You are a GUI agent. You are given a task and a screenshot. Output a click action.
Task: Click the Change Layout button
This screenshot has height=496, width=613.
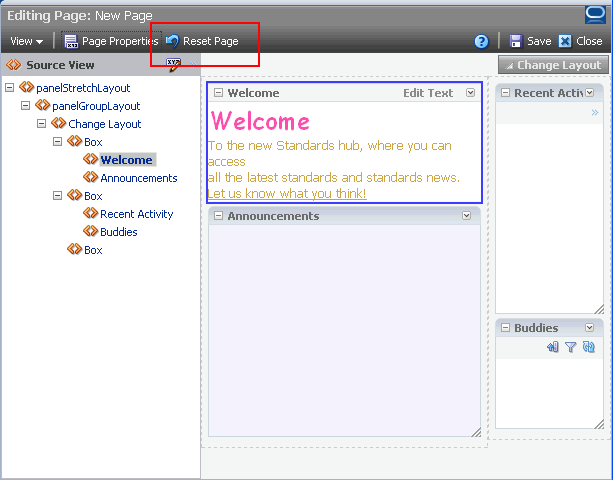[553, 65]
